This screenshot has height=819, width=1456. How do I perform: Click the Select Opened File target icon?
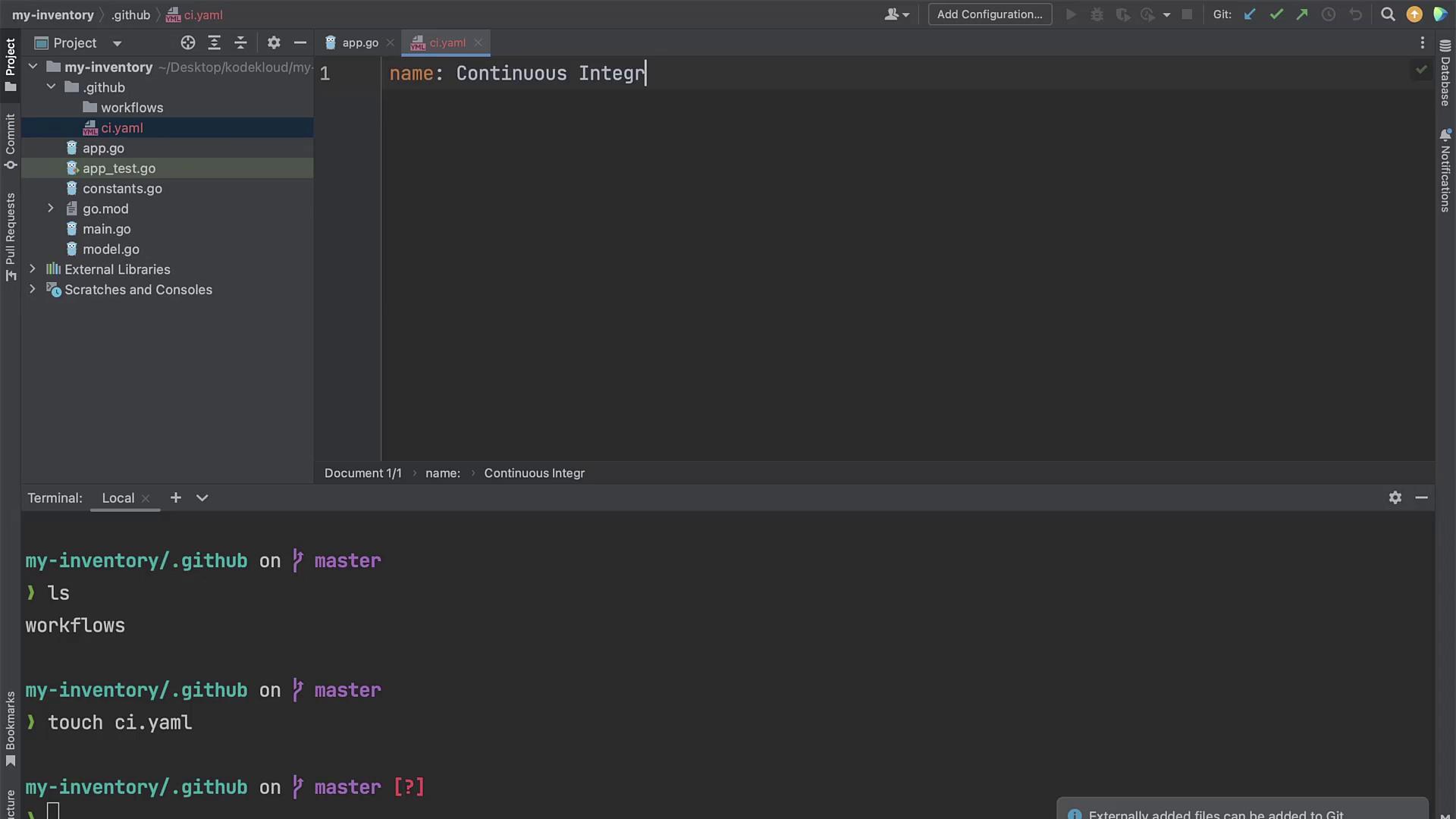click(188, 43)
